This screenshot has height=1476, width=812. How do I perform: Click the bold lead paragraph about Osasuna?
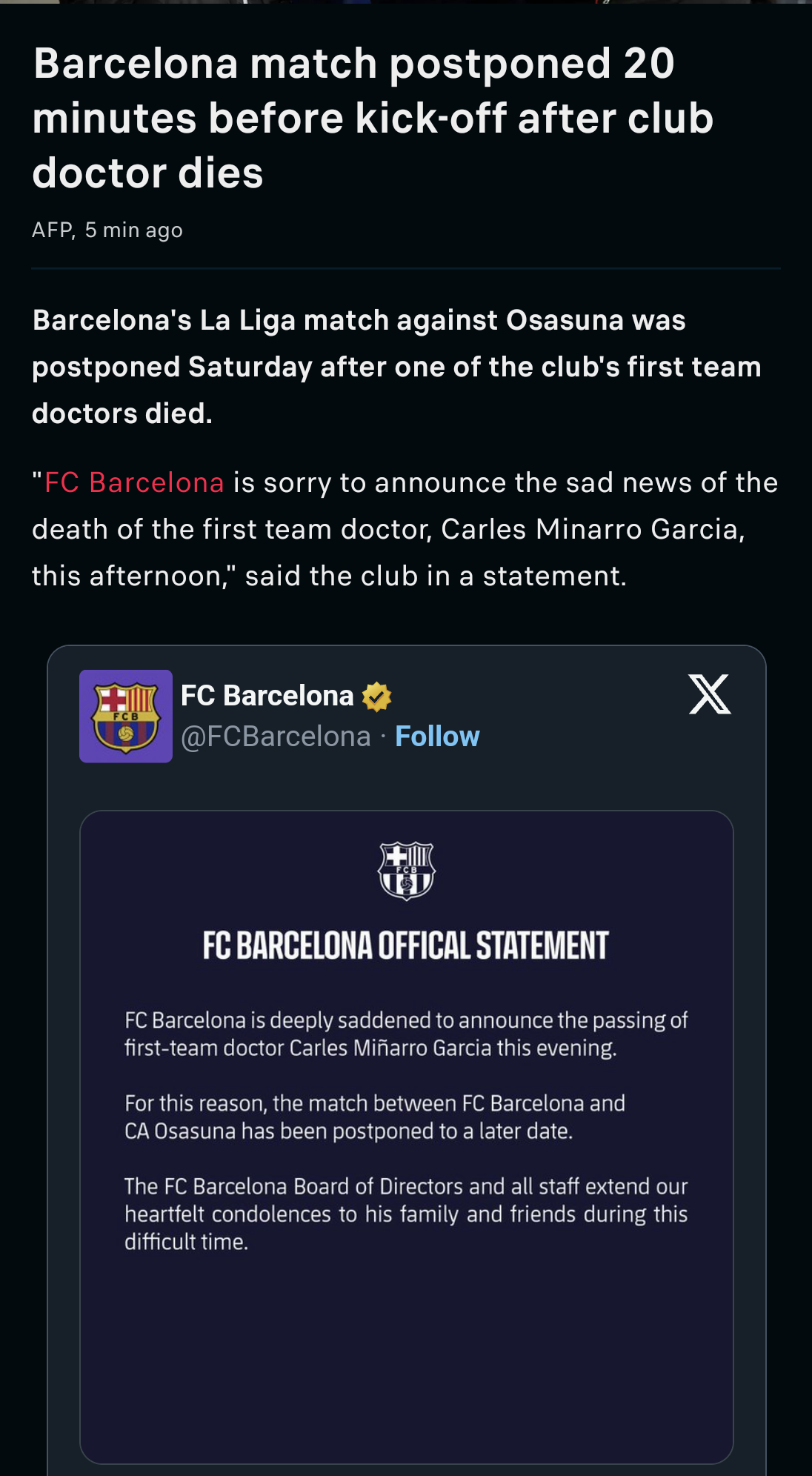point(396,367)
